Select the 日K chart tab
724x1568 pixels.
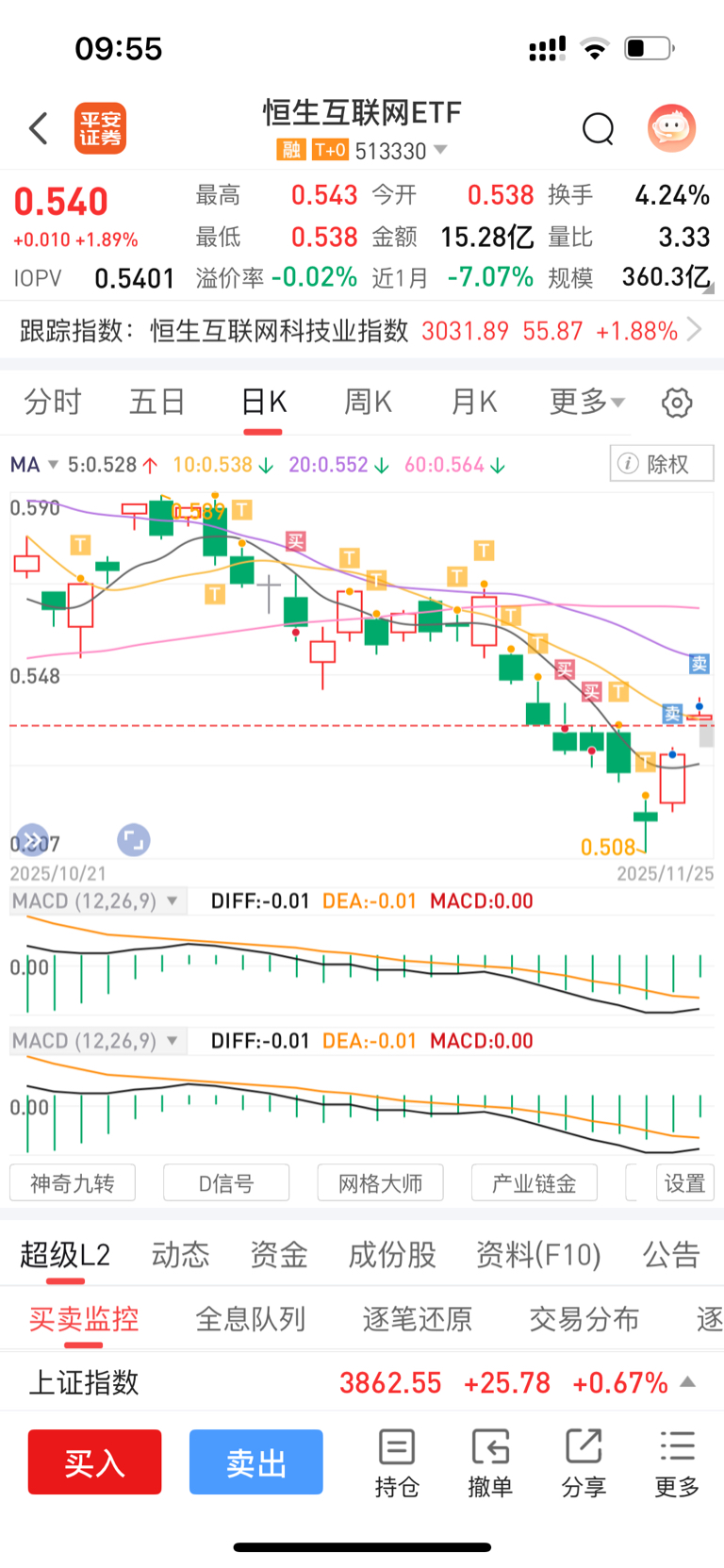coord(263,403)
